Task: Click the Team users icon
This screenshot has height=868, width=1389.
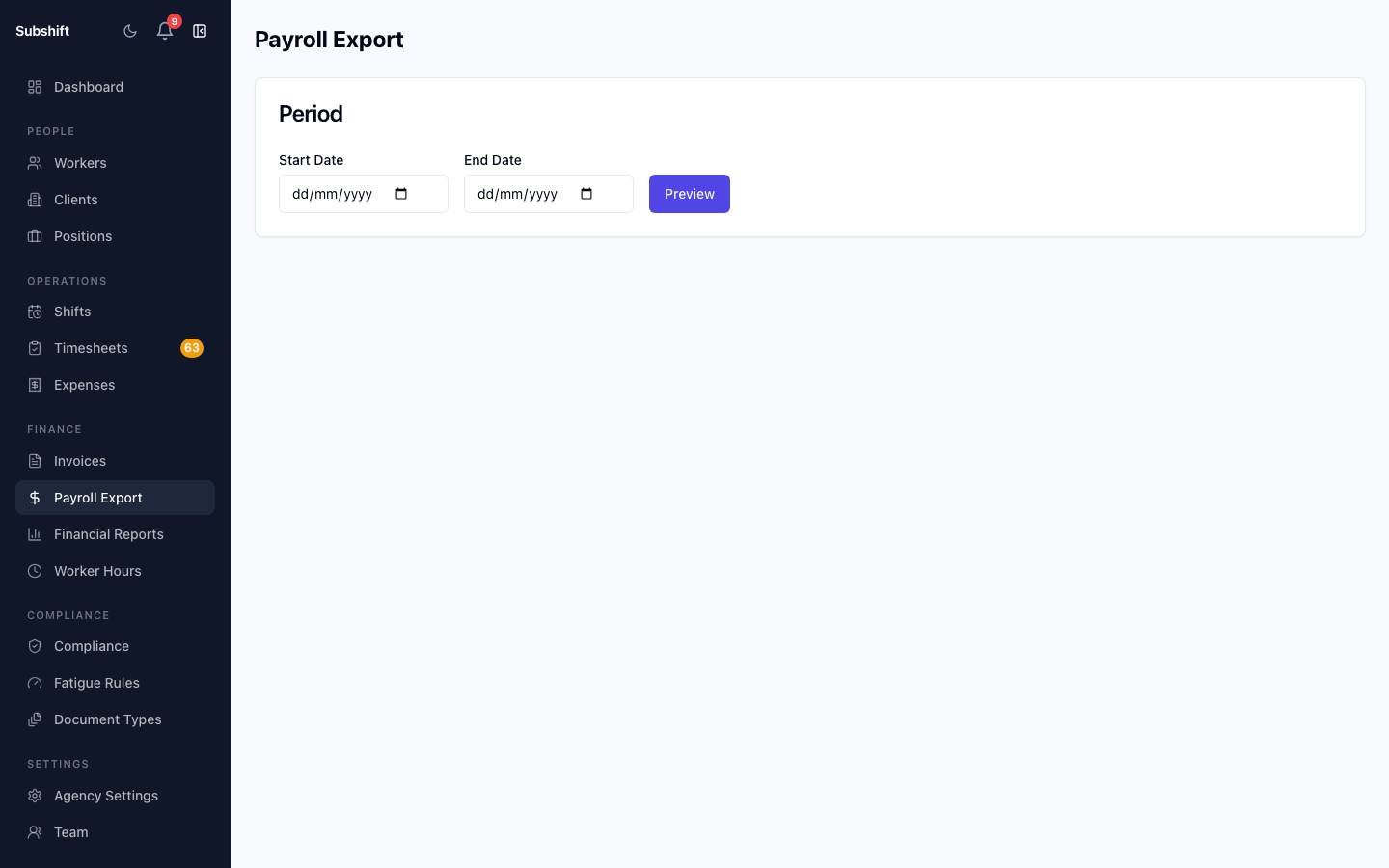Action: pyautogui.click(x=35, y=832)
